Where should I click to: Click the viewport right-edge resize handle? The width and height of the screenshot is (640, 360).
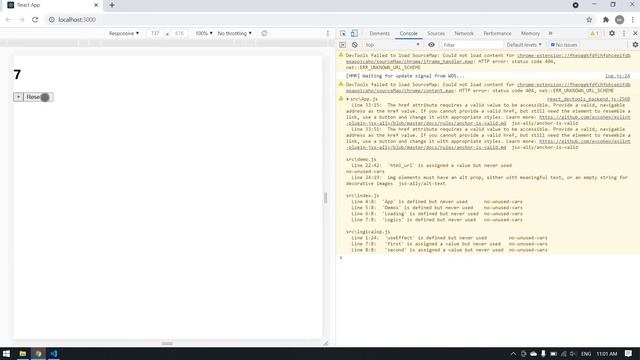[325, 198]
